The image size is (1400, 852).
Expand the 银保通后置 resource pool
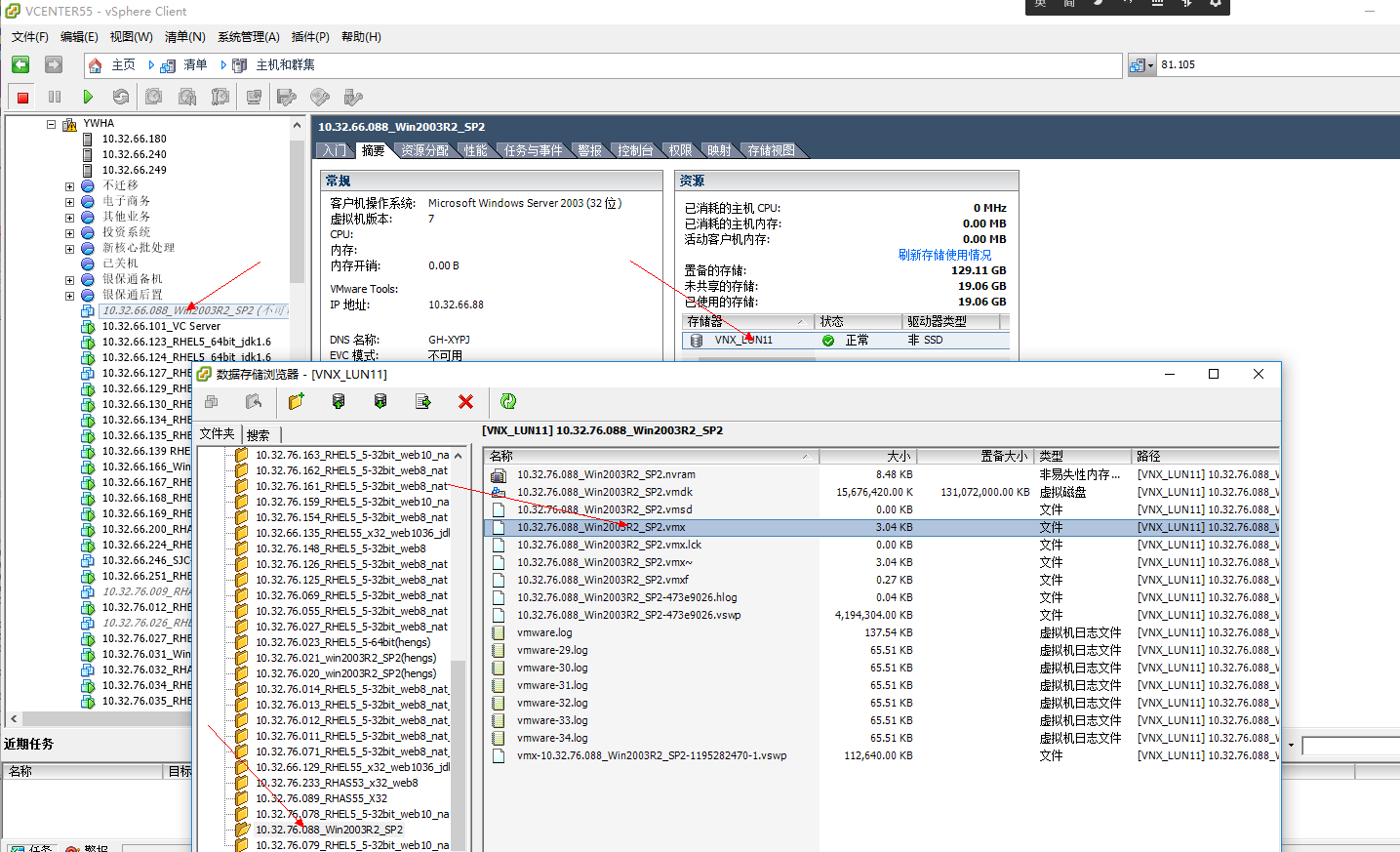coord(69,296)
